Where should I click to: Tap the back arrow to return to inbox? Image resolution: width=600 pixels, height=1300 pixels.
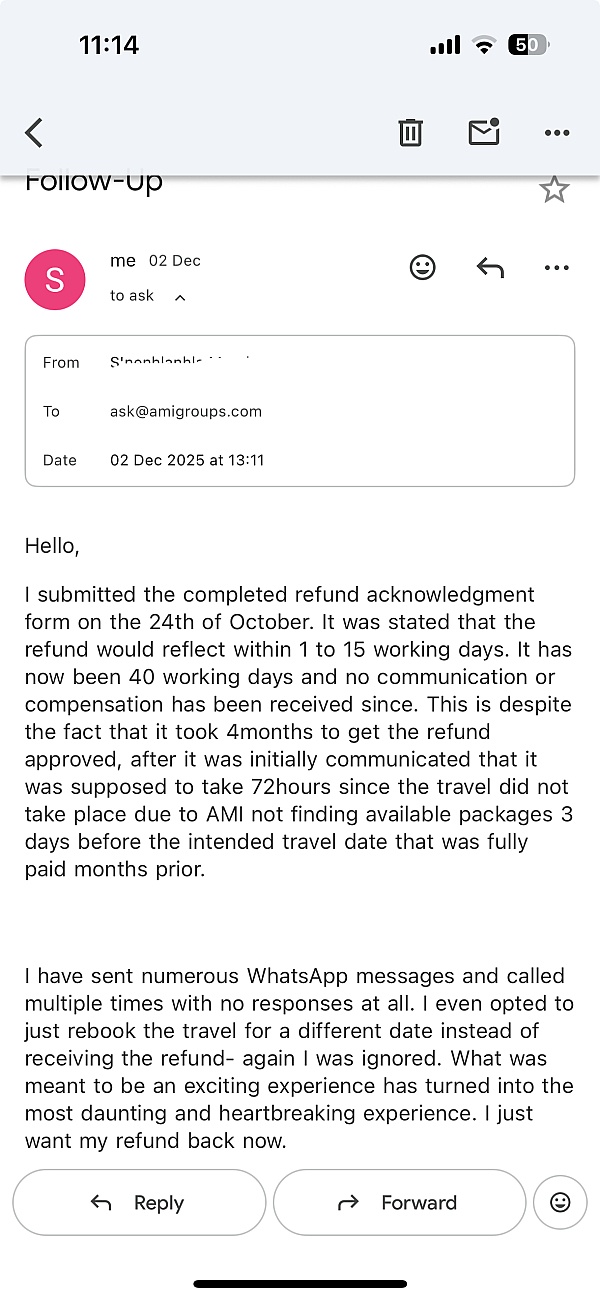(34, 132)
